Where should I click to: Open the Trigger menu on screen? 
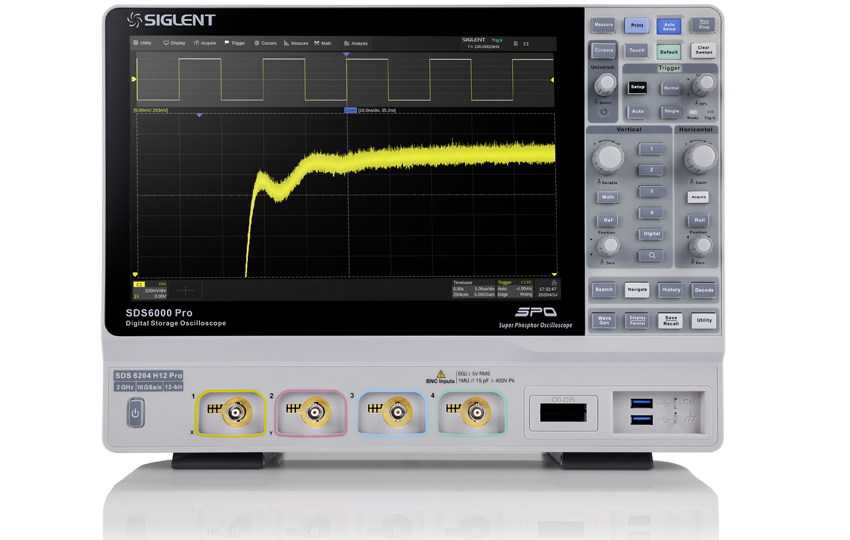point(235,43)
